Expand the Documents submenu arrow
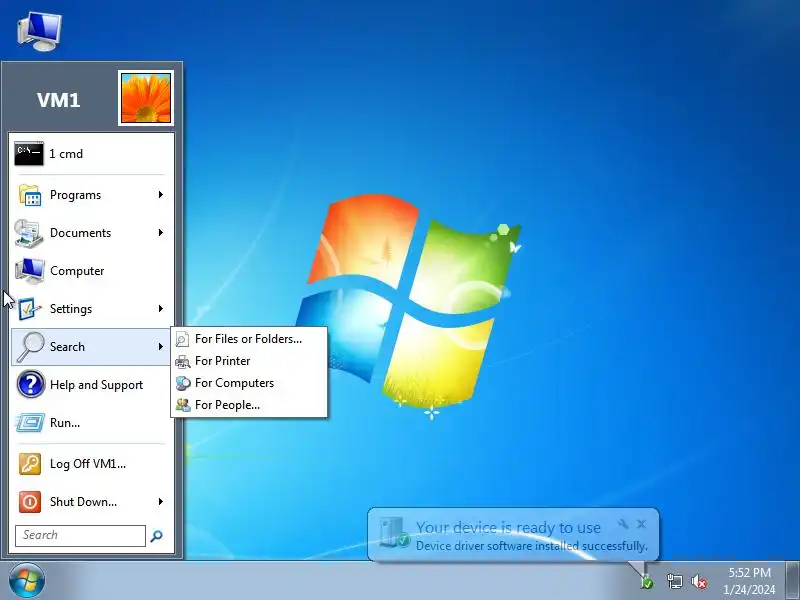 point(161,233)
